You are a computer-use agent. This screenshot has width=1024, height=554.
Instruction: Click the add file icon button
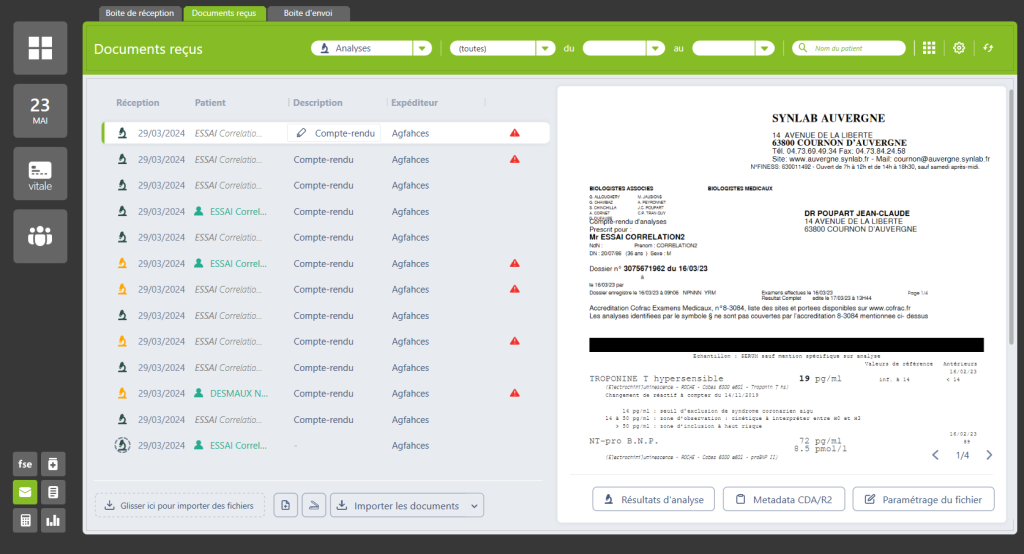click(285, 506)
